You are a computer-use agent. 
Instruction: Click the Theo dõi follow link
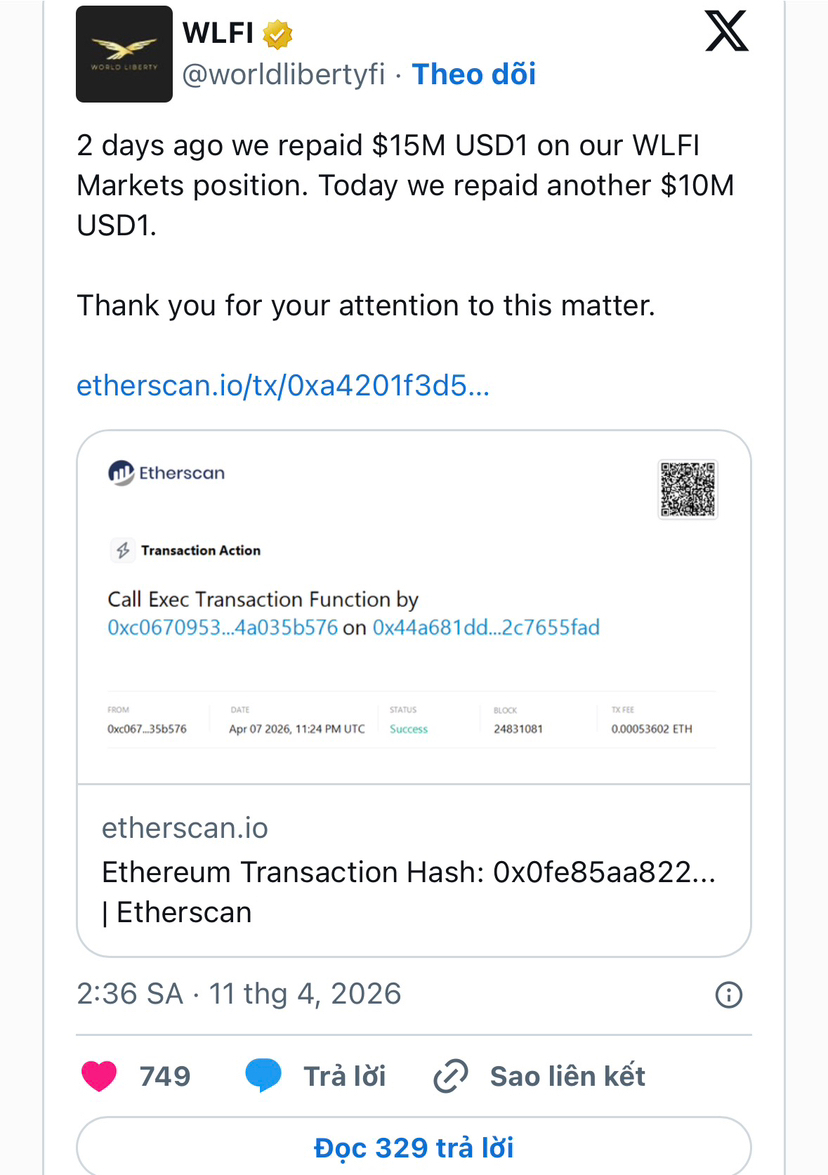pos(474,74)
